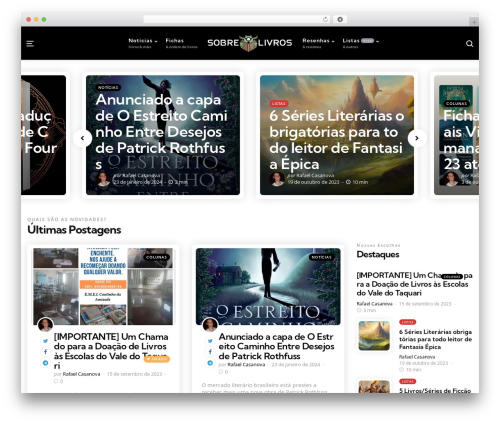Open comments count on Doação de Livros post
This screenshot has height=423, width=500.
(x=58, y=381)
